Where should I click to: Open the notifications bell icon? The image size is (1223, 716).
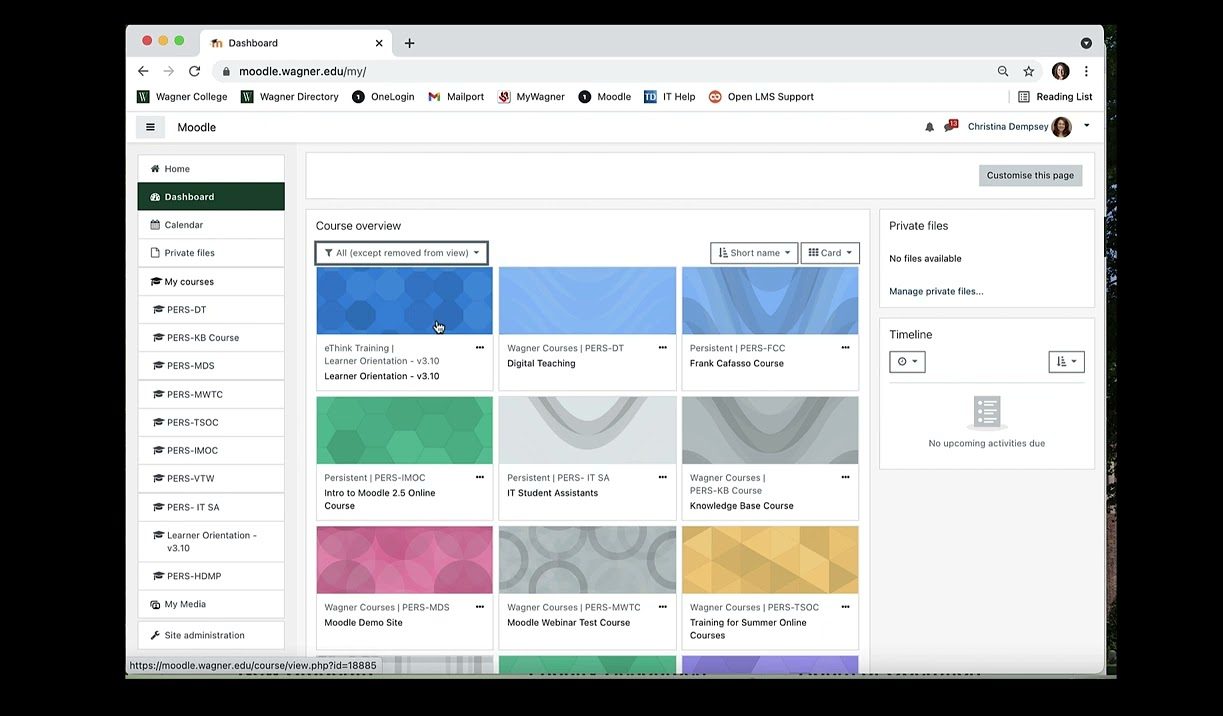click(x=929, y=127)
